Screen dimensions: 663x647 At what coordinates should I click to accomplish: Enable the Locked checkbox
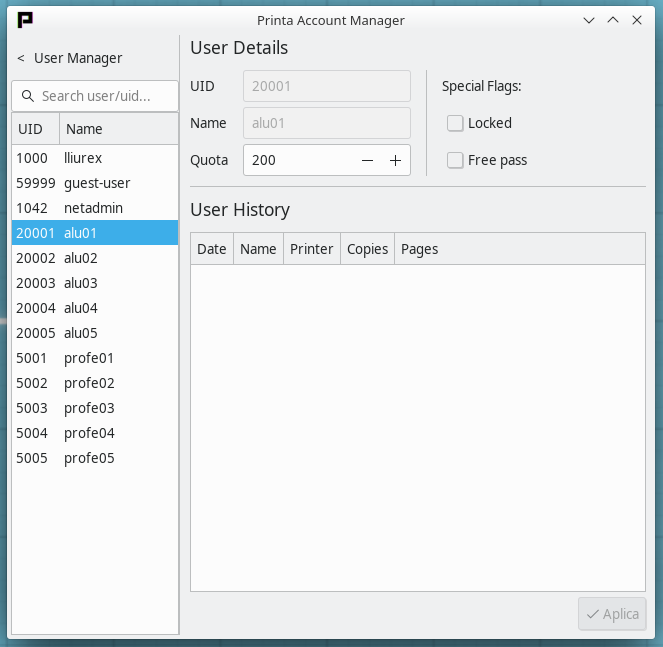455,123
